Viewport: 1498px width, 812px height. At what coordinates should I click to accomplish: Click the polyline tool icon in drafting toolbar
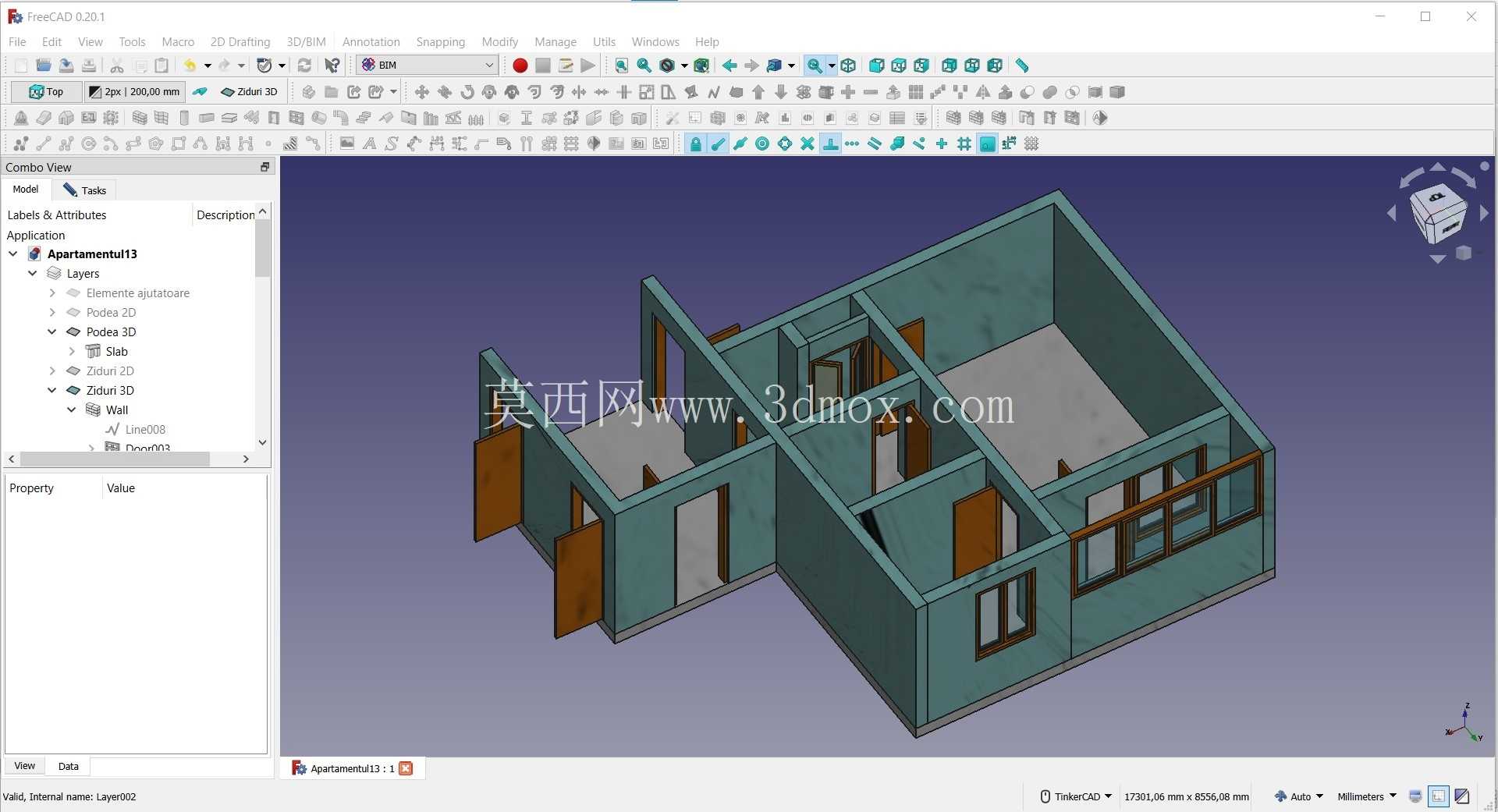click(66, 144)
